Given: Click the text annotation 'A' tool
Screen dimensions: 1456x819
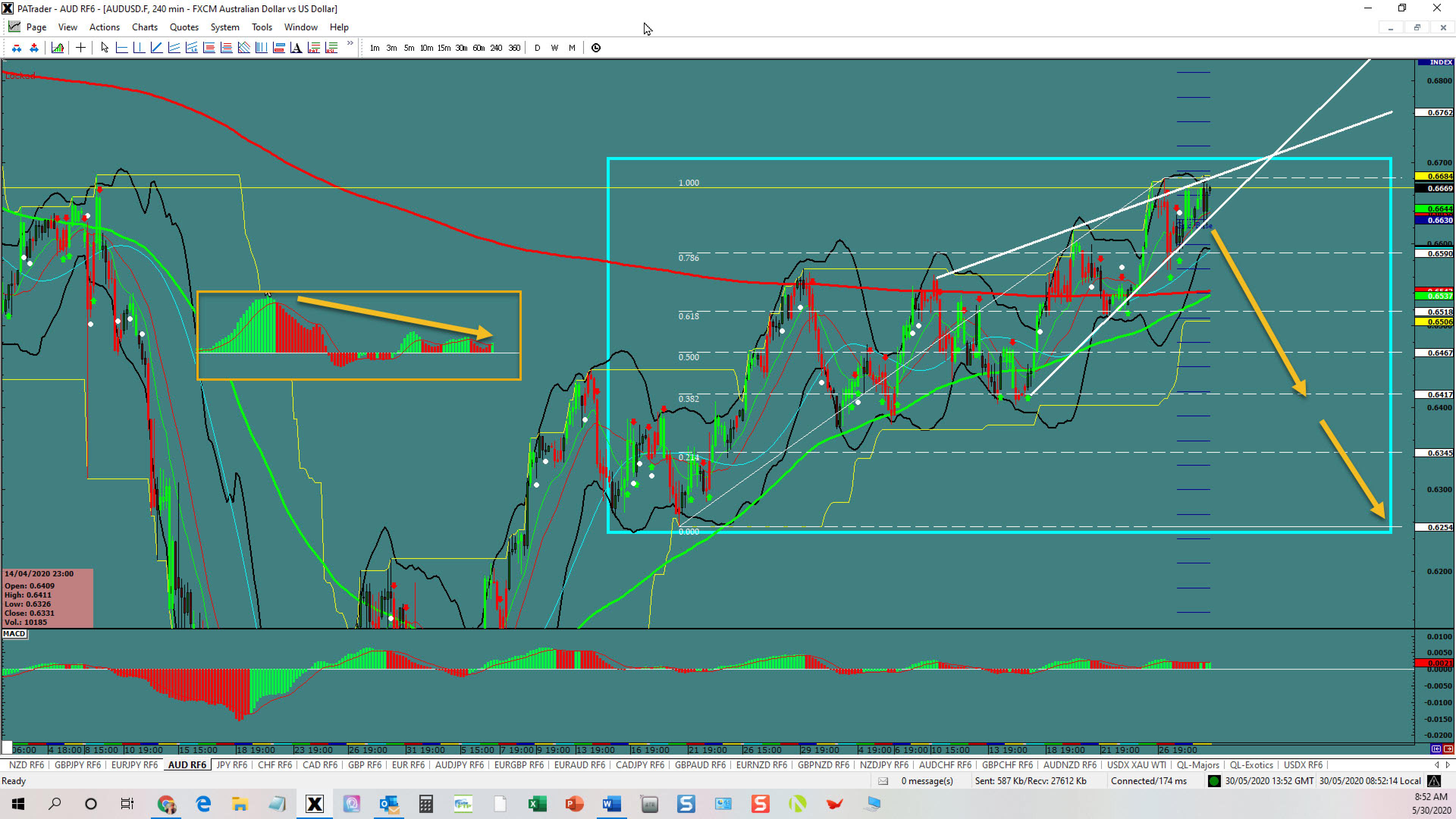Looking at the screenshot, I should pyautogui.click(x=296, y=48).
